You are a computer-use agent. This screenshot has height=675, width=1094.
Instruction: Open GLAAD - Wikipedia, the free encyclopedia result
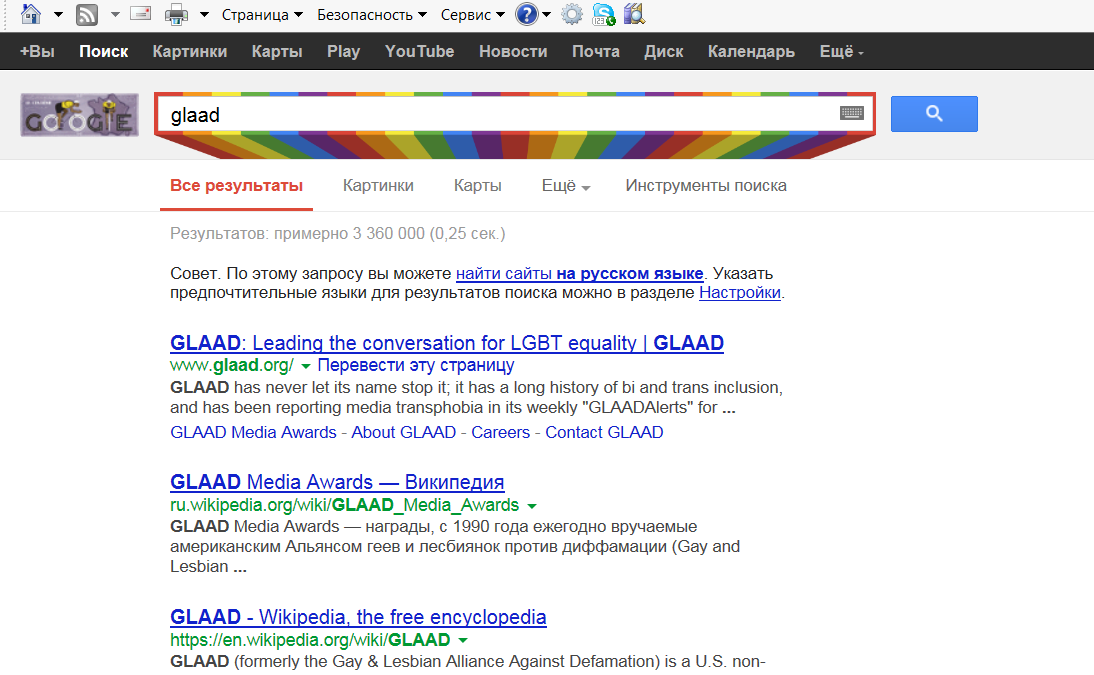358,617
